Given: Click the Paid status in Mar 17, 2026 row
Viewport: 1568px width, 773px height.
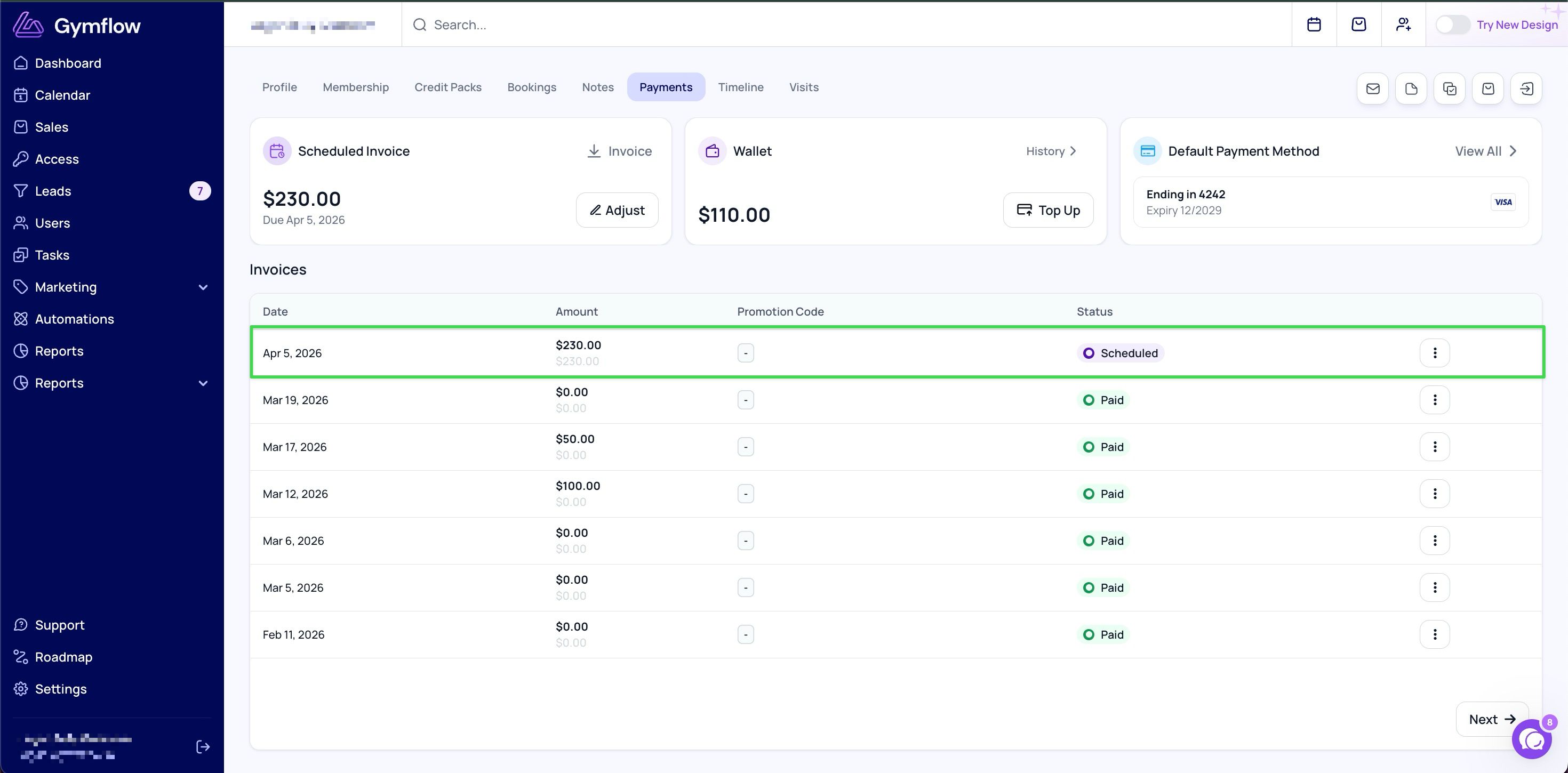Looking at the screenshot, I should coord(1103,447).
